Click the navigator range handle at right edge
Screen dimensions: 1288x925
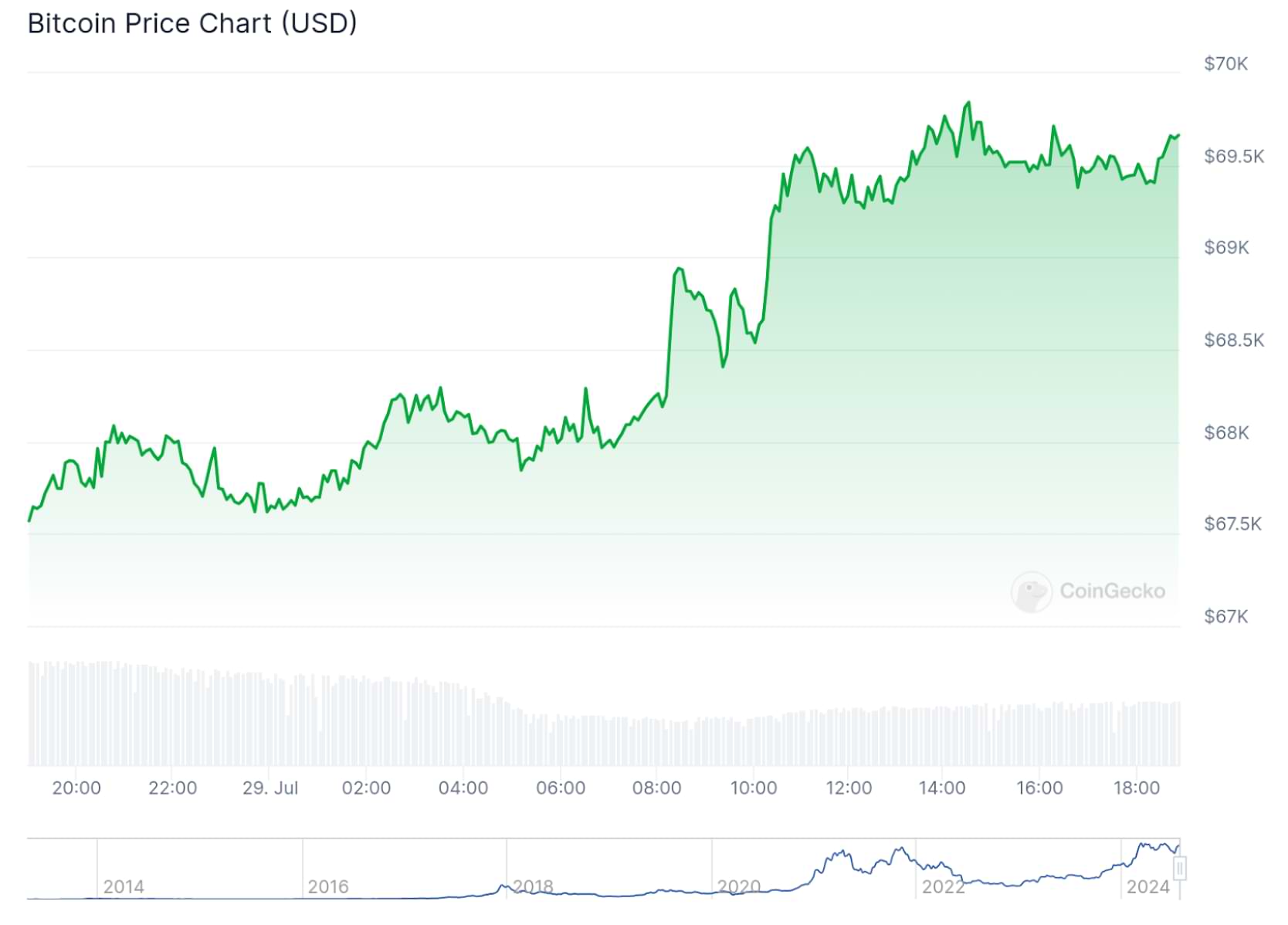pyautogui.click(x=1179, y=869)
